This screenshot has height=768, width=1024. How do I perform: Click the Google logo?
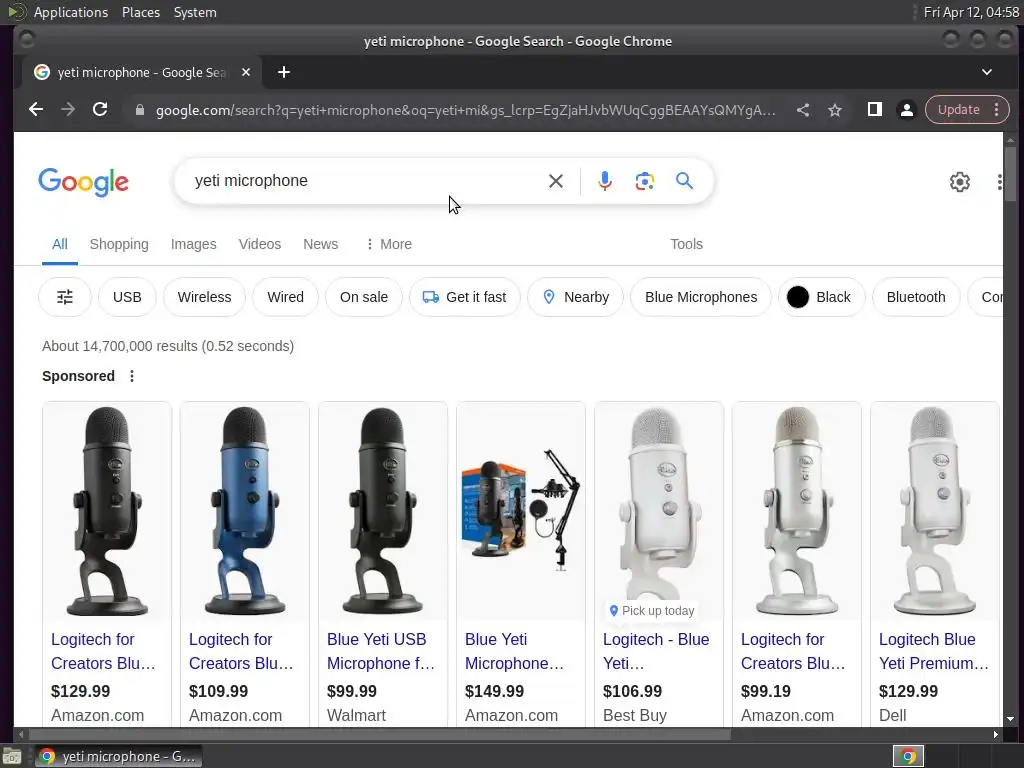[x=84, y=182]
